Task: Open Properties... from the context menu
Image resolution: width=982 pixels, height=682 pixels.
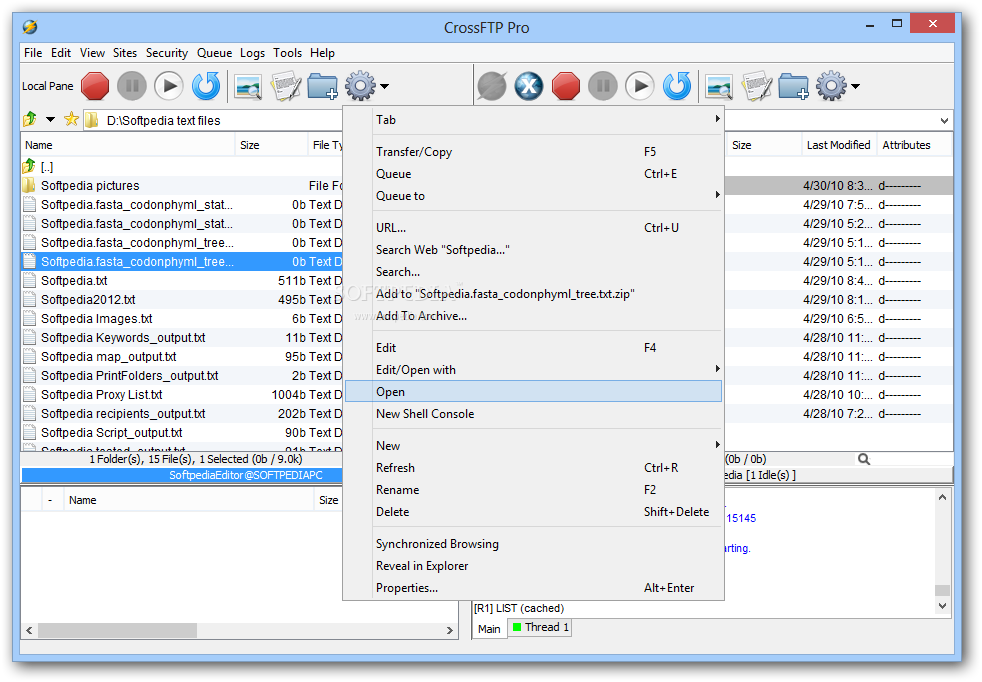Action: (x=534, y=588)
